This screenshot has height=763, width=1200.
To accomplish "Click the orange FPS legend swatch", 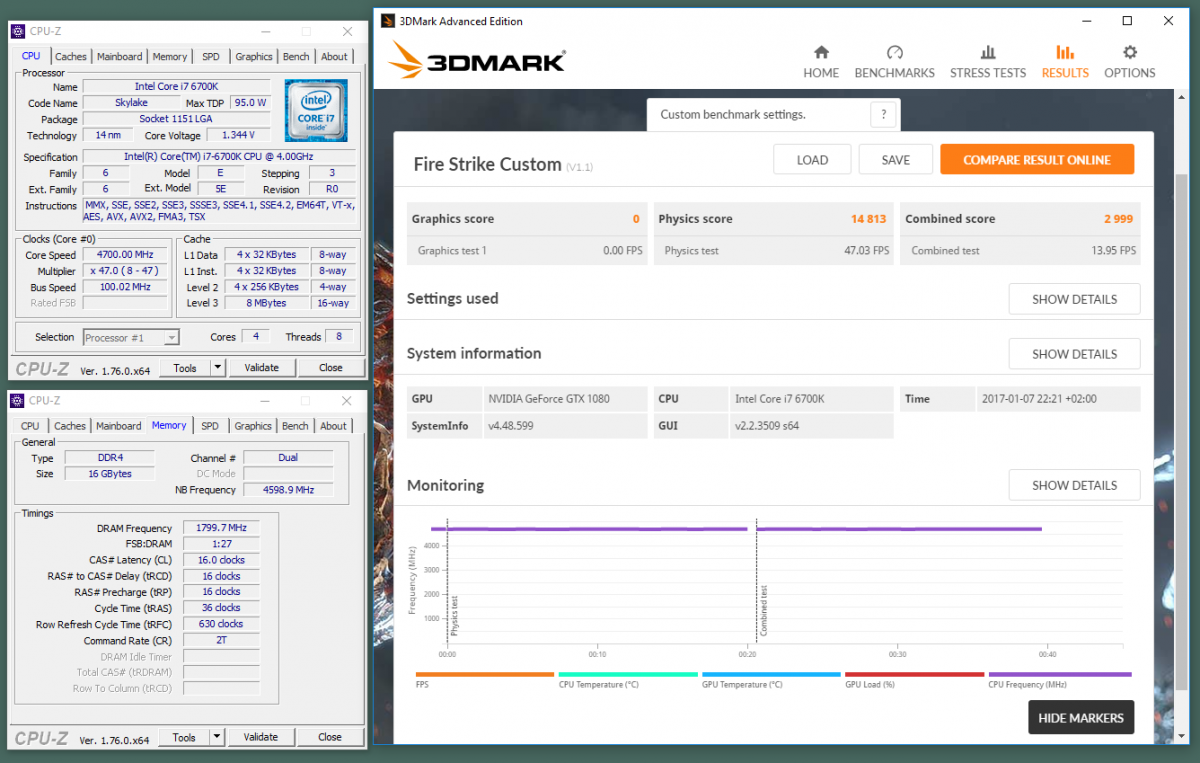I will pyautogui.click(x=485, y=675).
